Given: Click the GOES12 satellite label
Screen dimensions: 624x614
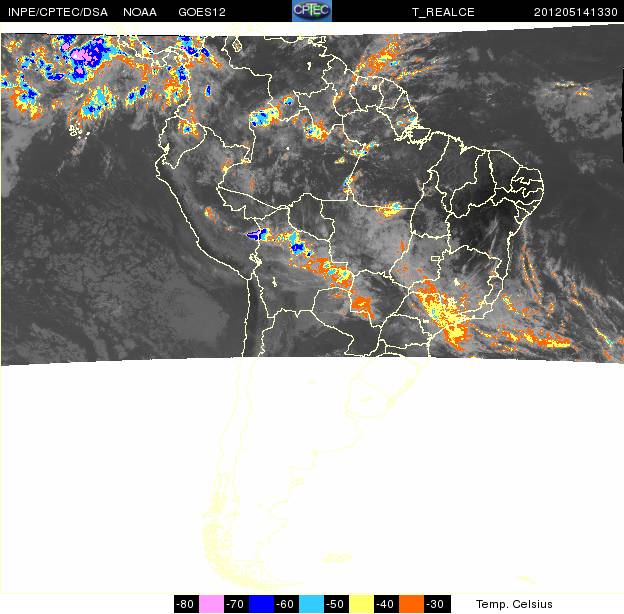Looking at the screenshot, I should click(202, 12).
